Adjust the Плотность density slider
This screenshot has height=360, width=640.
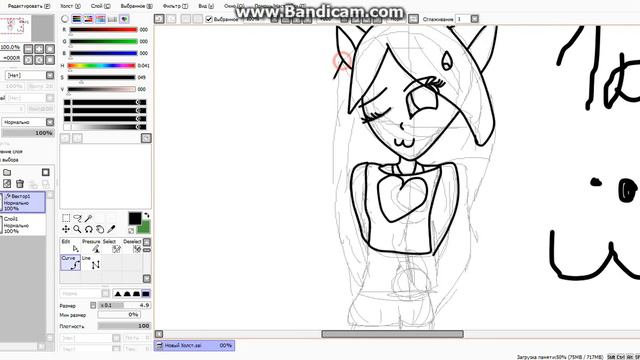click(124, 326)
